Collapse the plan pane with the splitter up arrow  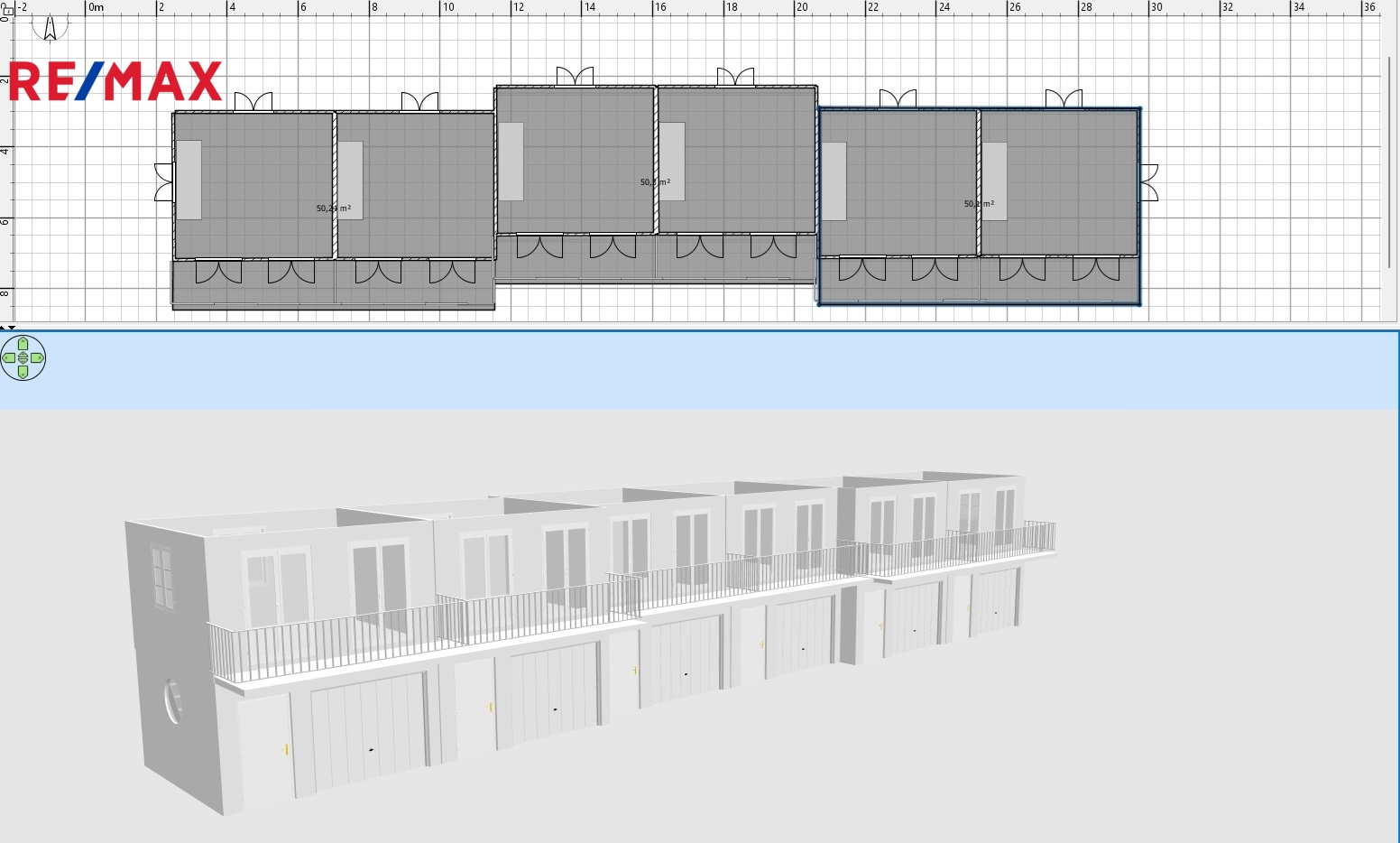pos(4,327)
